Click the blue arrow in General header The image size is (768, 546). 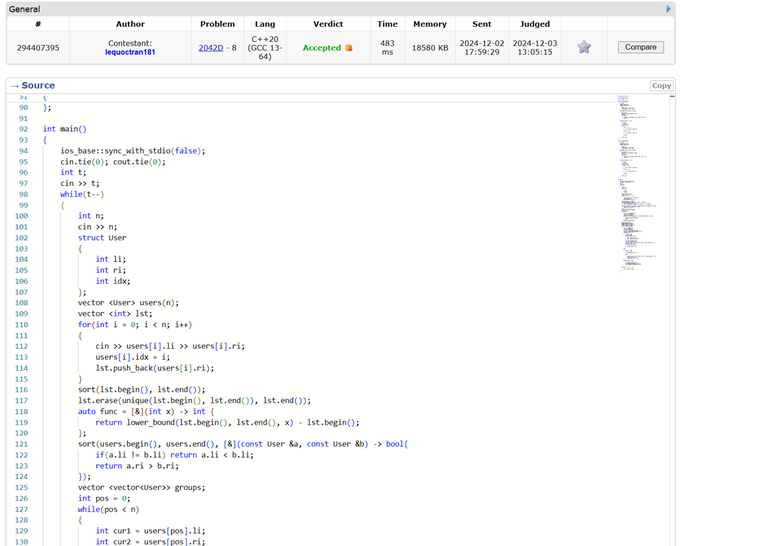pyautogui.click(x=669, y=9)
